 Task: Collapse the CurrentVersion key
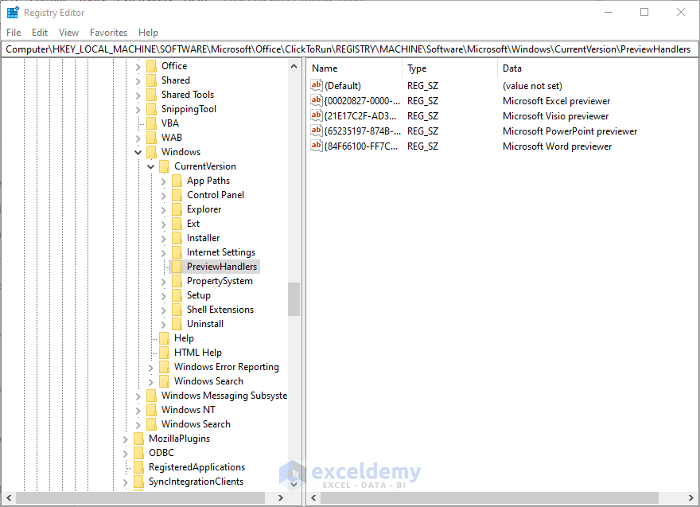(151, 166)
